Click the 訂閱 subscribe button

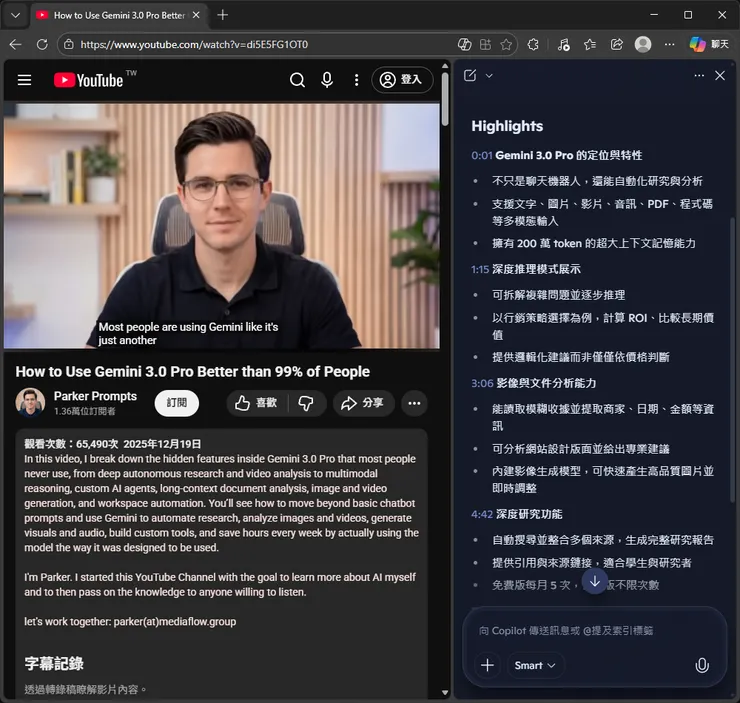coord(177,403)
